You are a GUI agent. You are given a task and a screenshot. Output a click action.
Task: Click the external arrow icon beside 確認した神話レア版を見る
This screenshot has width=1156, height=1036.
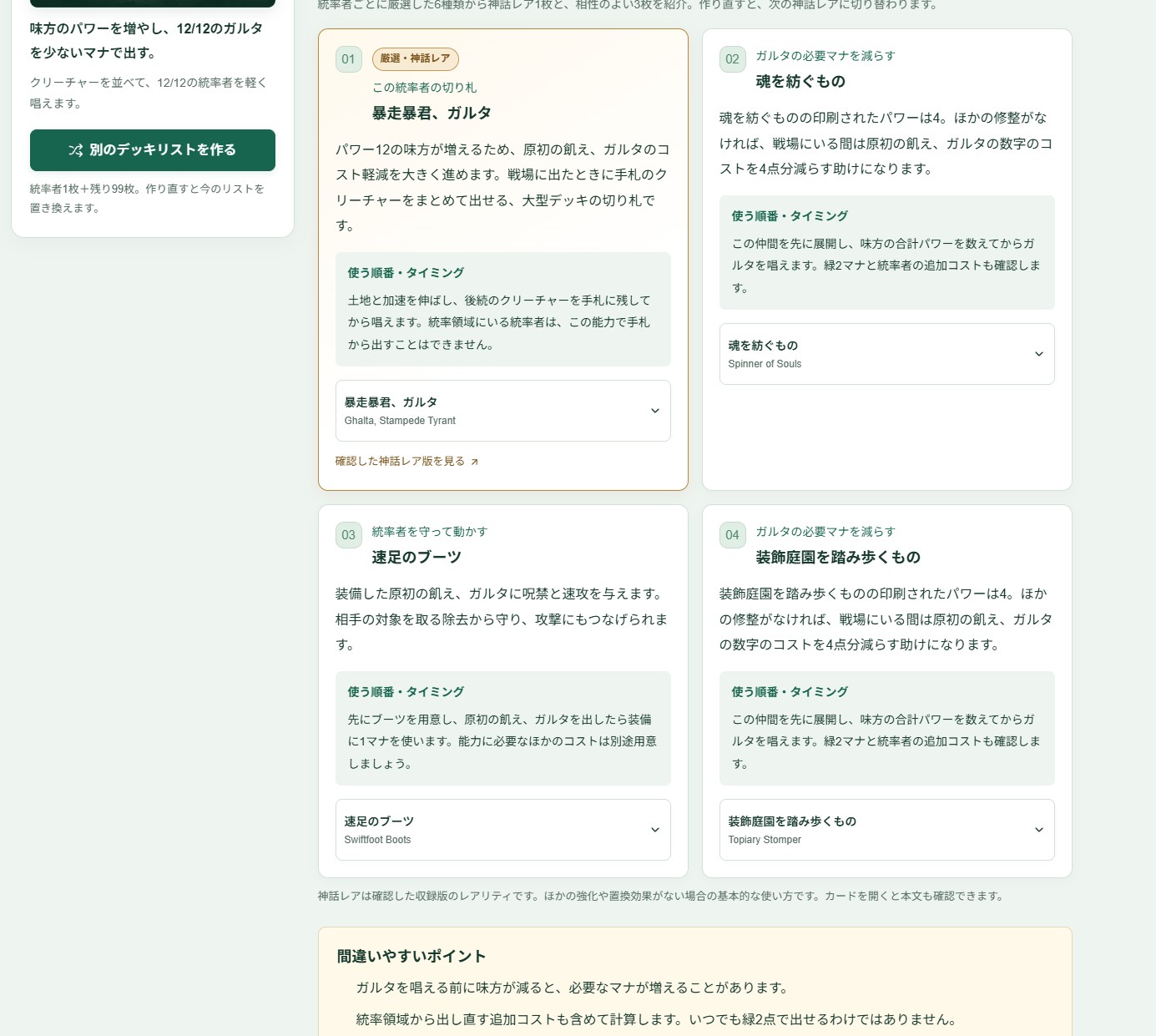(x=474, y=462)
